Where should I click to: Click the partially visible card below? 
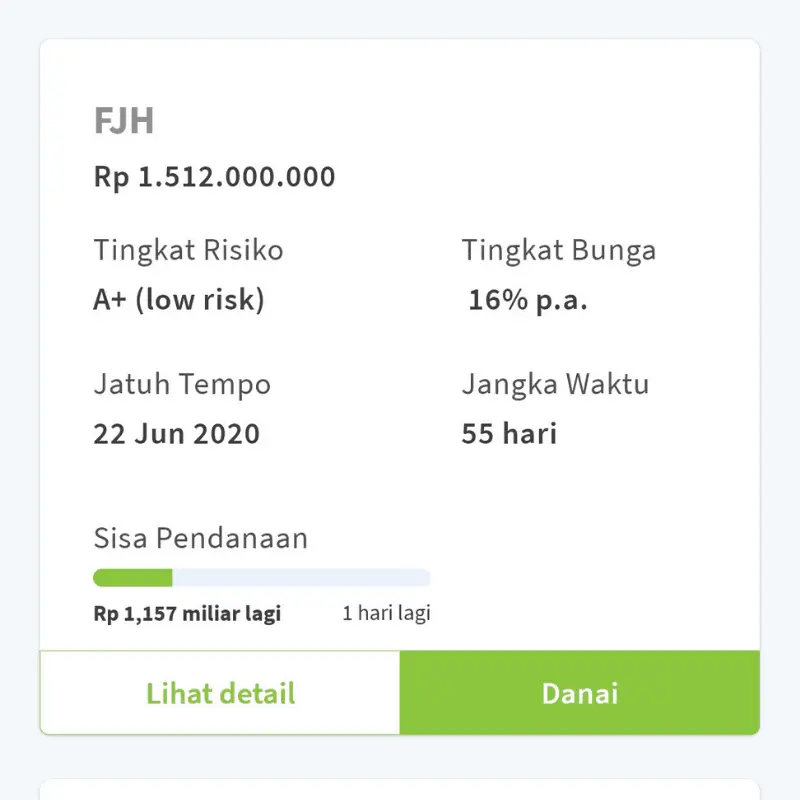coord(400,788)
